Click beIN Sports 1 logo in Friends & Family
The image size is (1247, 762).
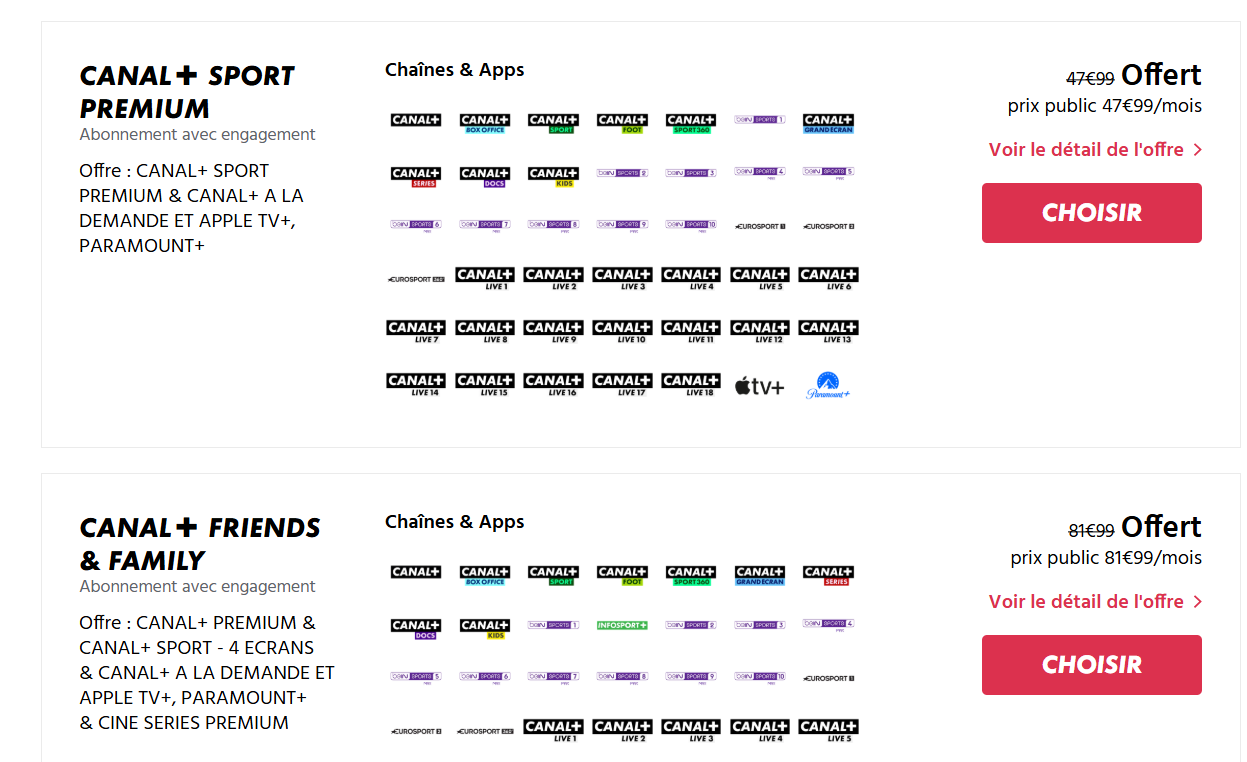[x=553, y=625]
